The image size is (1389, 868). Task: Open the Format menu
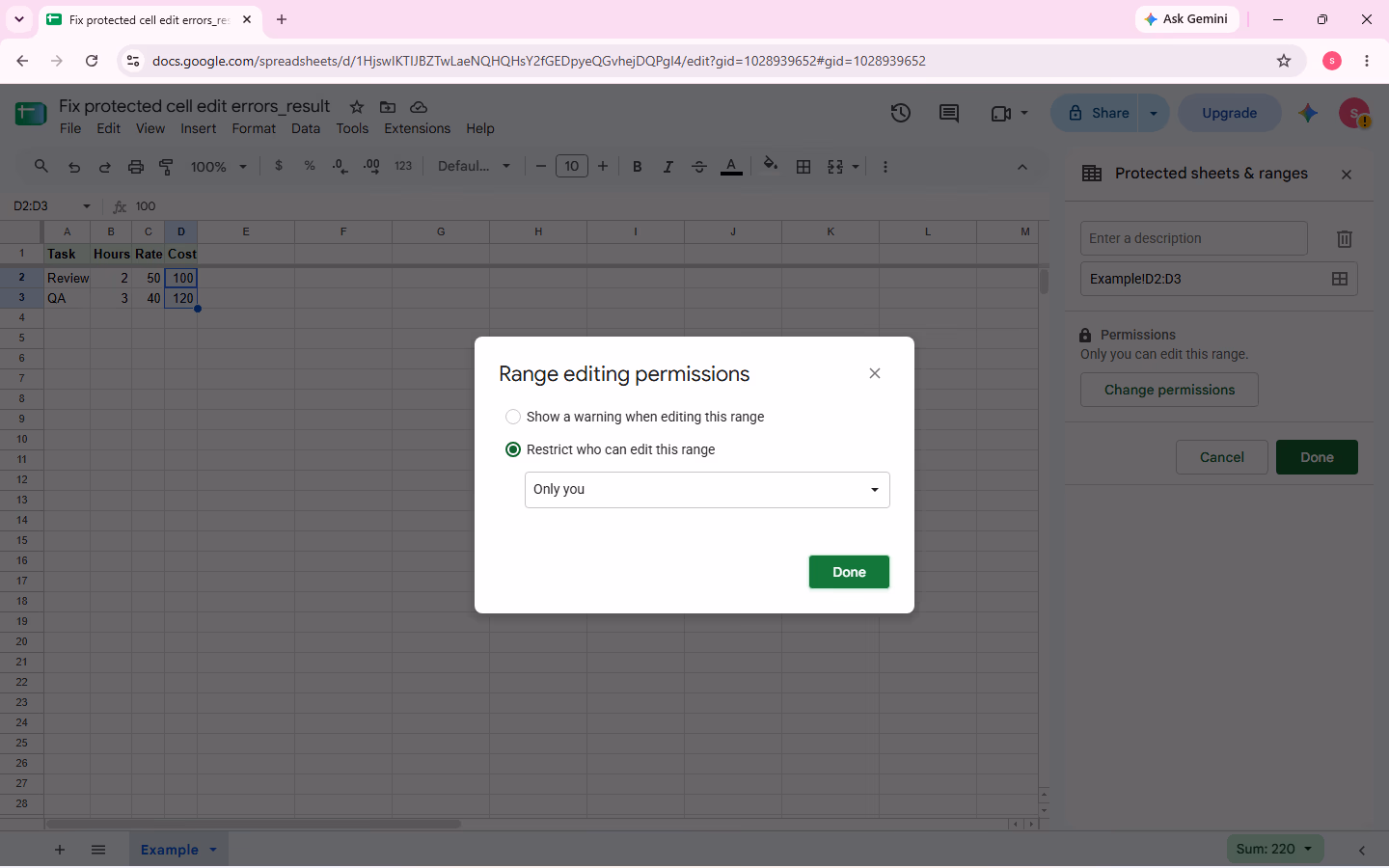click(x=254, y=128)
